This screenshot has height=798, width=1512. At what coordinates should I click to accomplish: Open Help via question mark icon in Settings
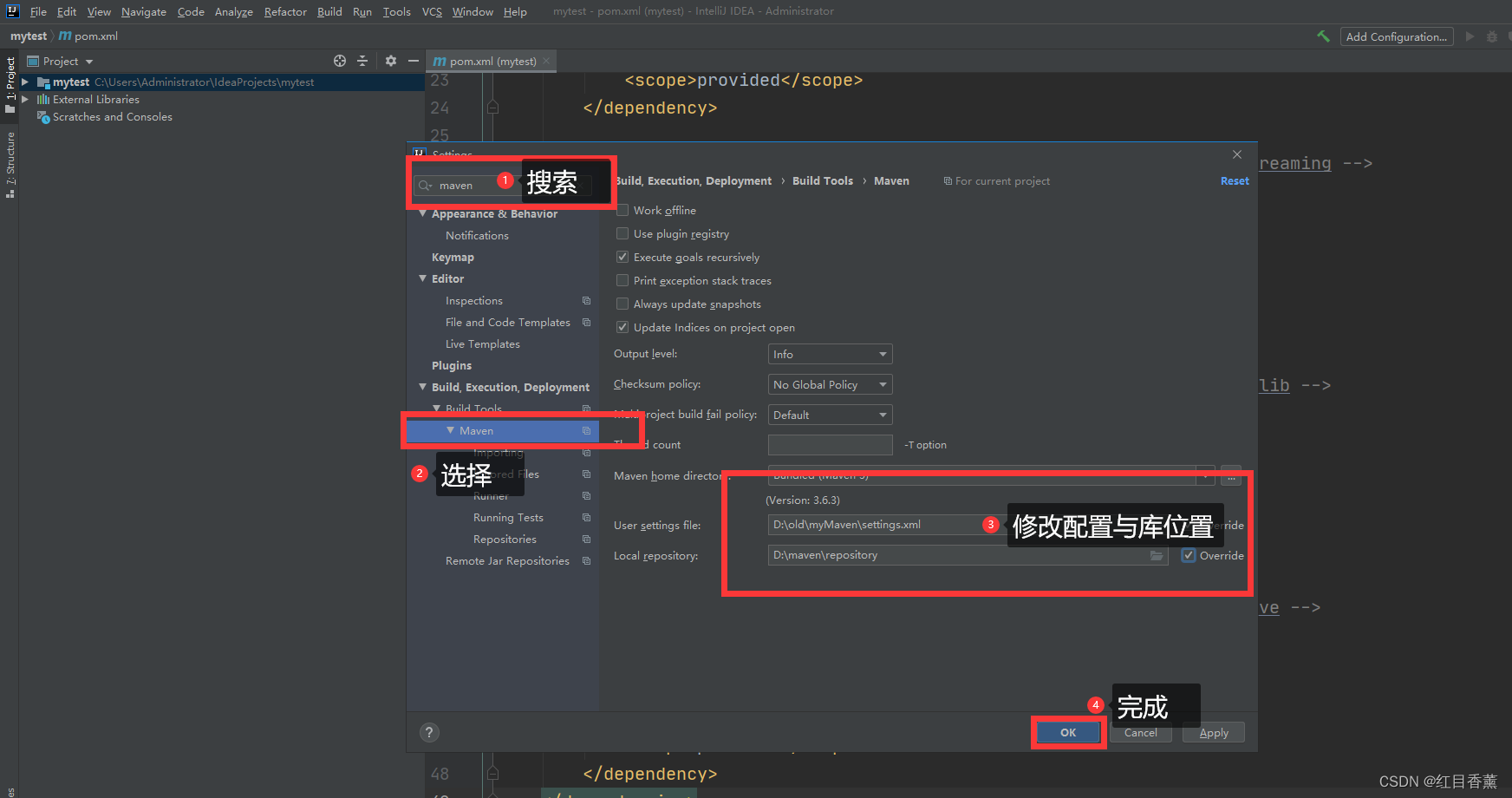point(429,732)
